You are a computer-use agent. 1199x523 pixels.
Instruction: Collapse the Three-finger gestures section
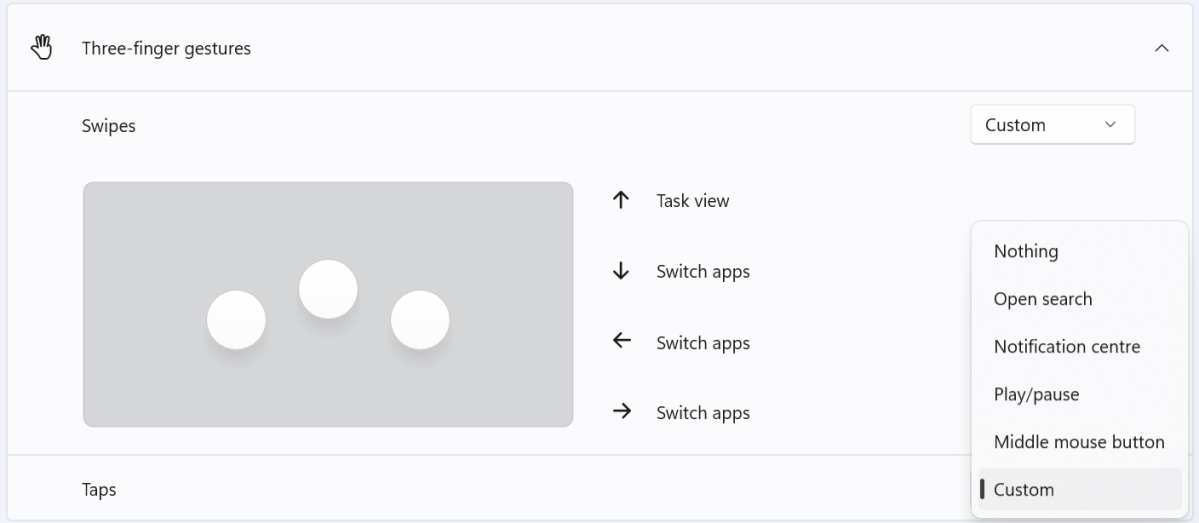click(1161, 48)
